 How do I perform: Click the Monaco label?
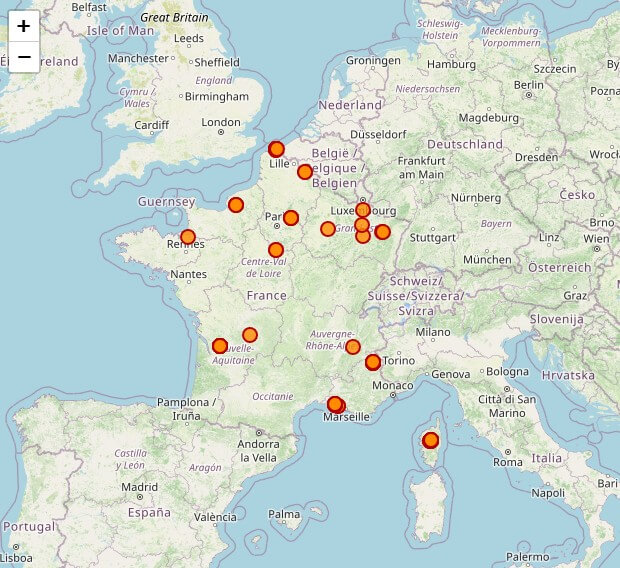(393, 385)
